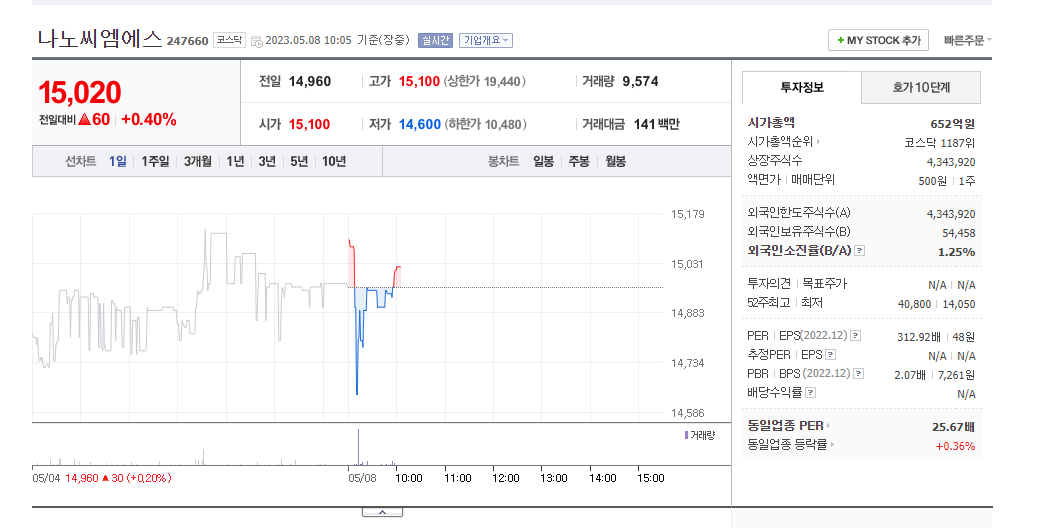Click the 전일 value 14,960 in header
1044x528 pixels.
pos(310,81)
